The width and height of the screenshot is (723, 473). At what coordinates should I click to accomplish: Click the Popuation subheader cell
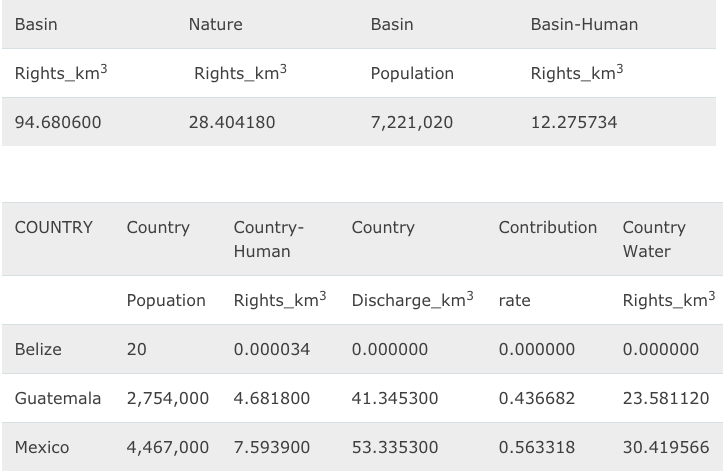[166, 300]
